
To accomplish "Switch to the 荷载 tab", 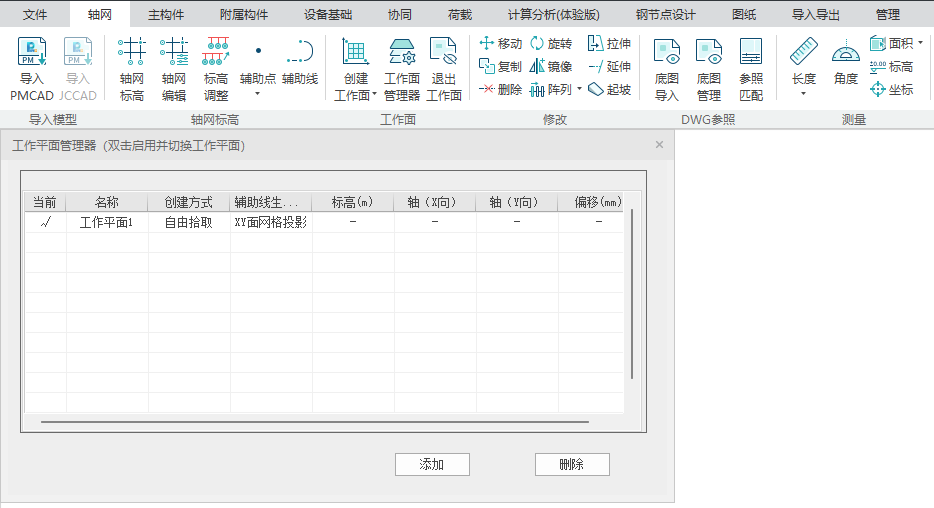I will tap(460, 14).
